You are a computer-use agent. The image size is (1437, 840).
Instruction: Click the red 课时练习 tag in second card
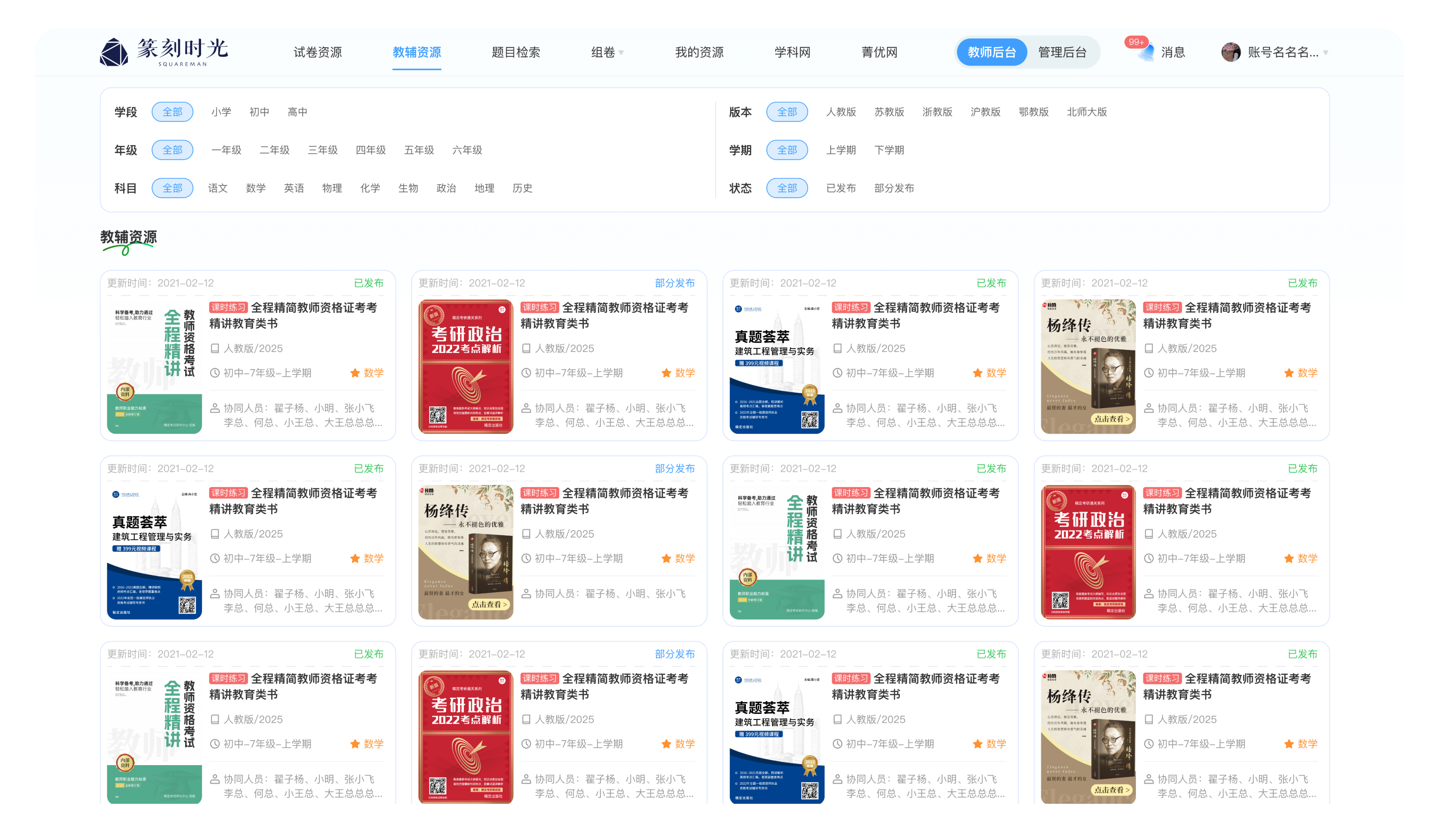(540, 307)
